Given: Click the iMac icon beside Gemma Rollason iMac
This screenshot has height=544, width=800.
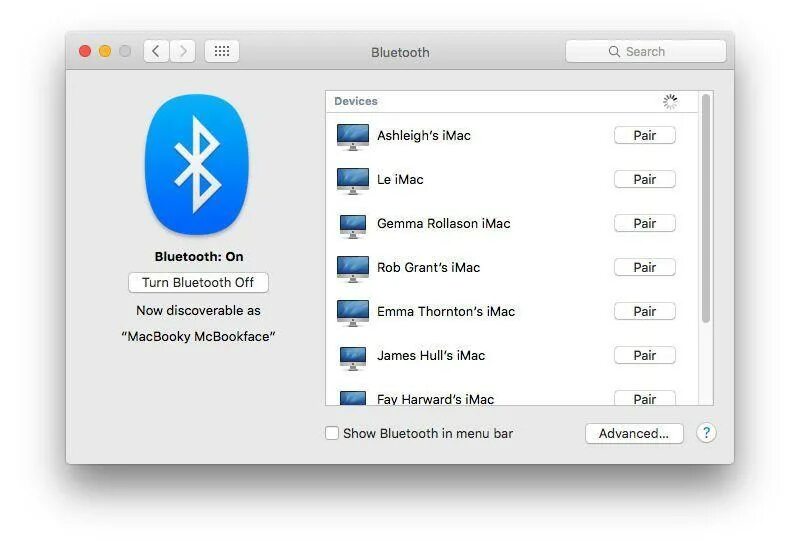Looking at the screenshot, I should click(x=353, y=226).
